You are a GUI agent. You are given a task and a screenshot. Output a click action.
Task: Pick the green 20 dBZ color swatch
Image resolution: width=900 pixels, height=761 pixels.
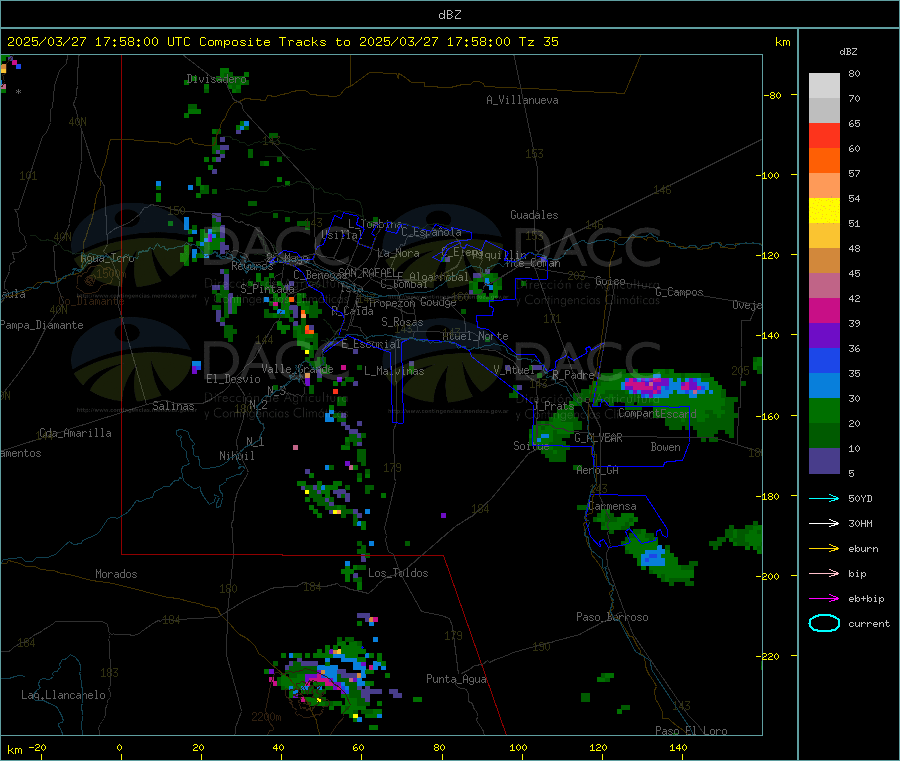(824, 410)
